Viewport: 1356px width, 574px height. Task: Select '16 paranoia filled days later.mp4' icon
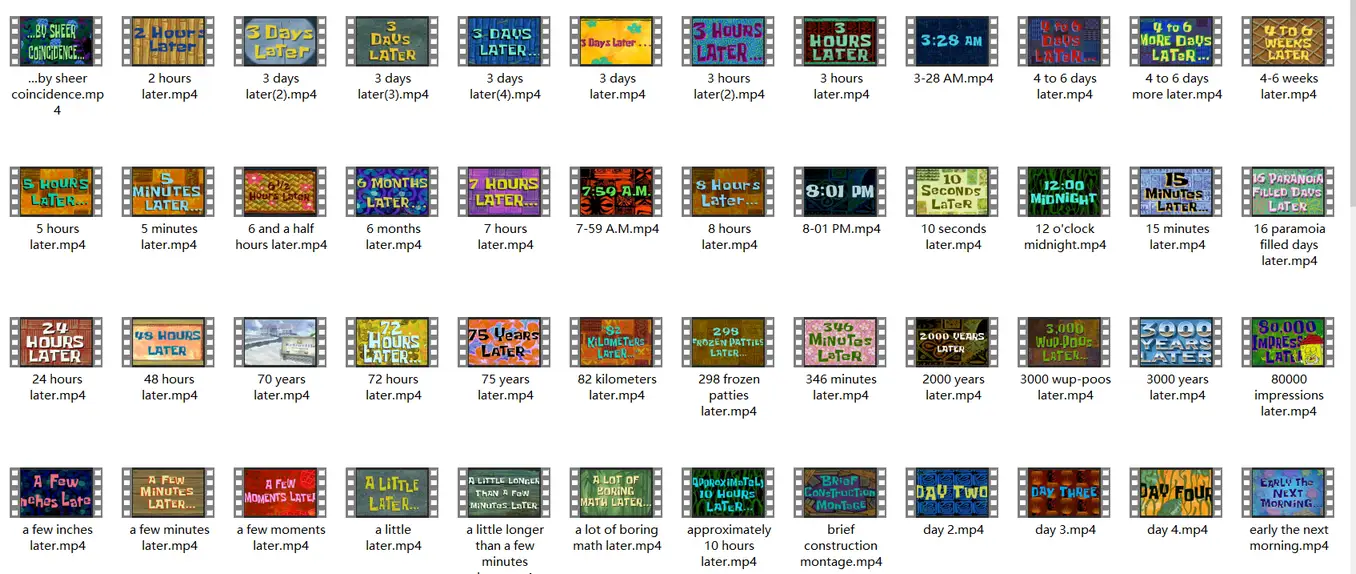click(x=1289, y=192)
